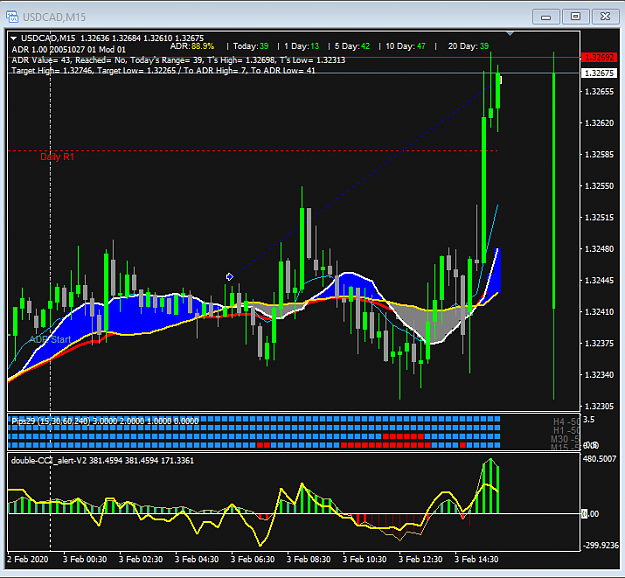Click the H1 timeframe label in Pips29 panel

pyautogui.click(x=566, y=431)
